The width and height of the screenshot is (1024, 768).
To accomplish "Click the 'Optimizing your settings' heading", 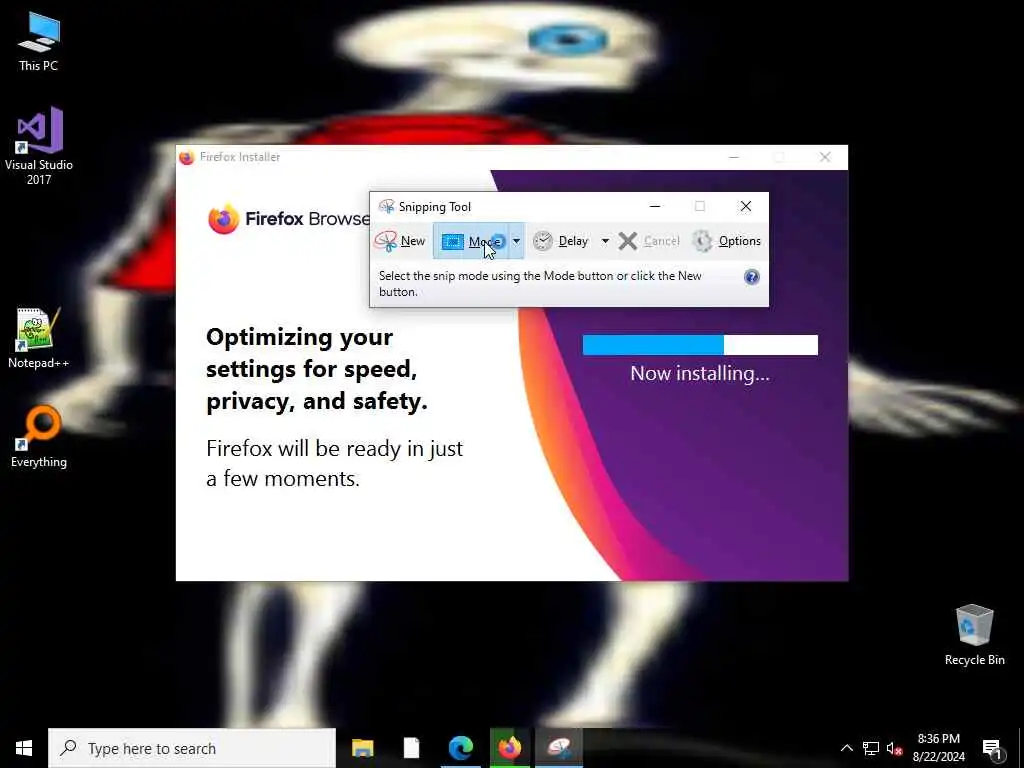I will coord(317,369).
